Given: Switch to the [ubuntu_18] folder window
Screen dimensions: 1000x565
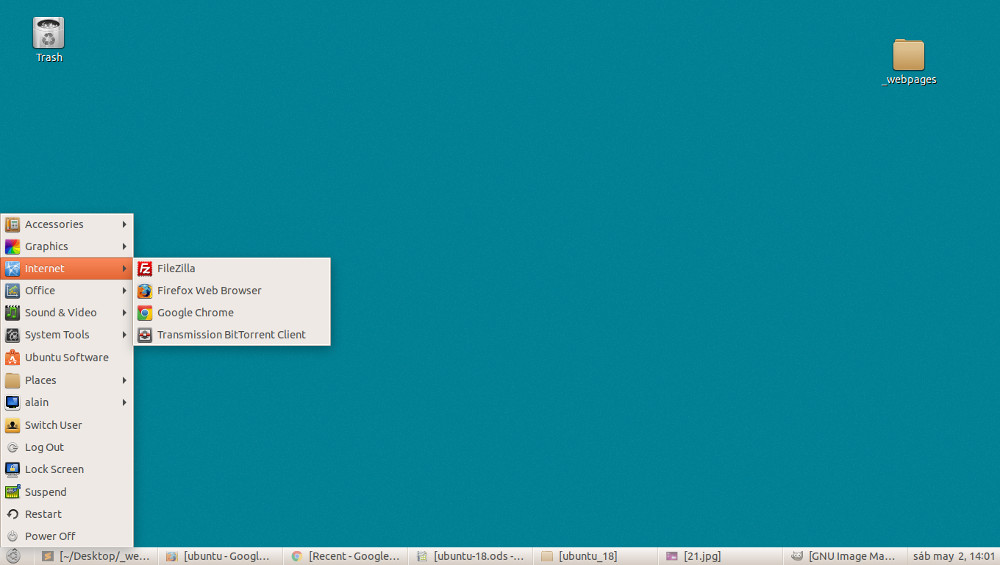Looking at the screenshot, I should pos(594,556).
